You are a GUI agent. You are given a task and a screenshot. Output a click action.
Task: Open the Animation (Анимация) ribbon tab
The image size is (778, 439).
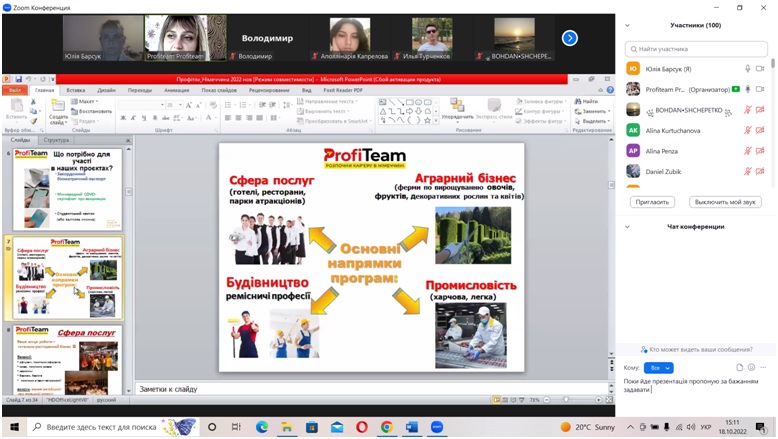point(176,90)
